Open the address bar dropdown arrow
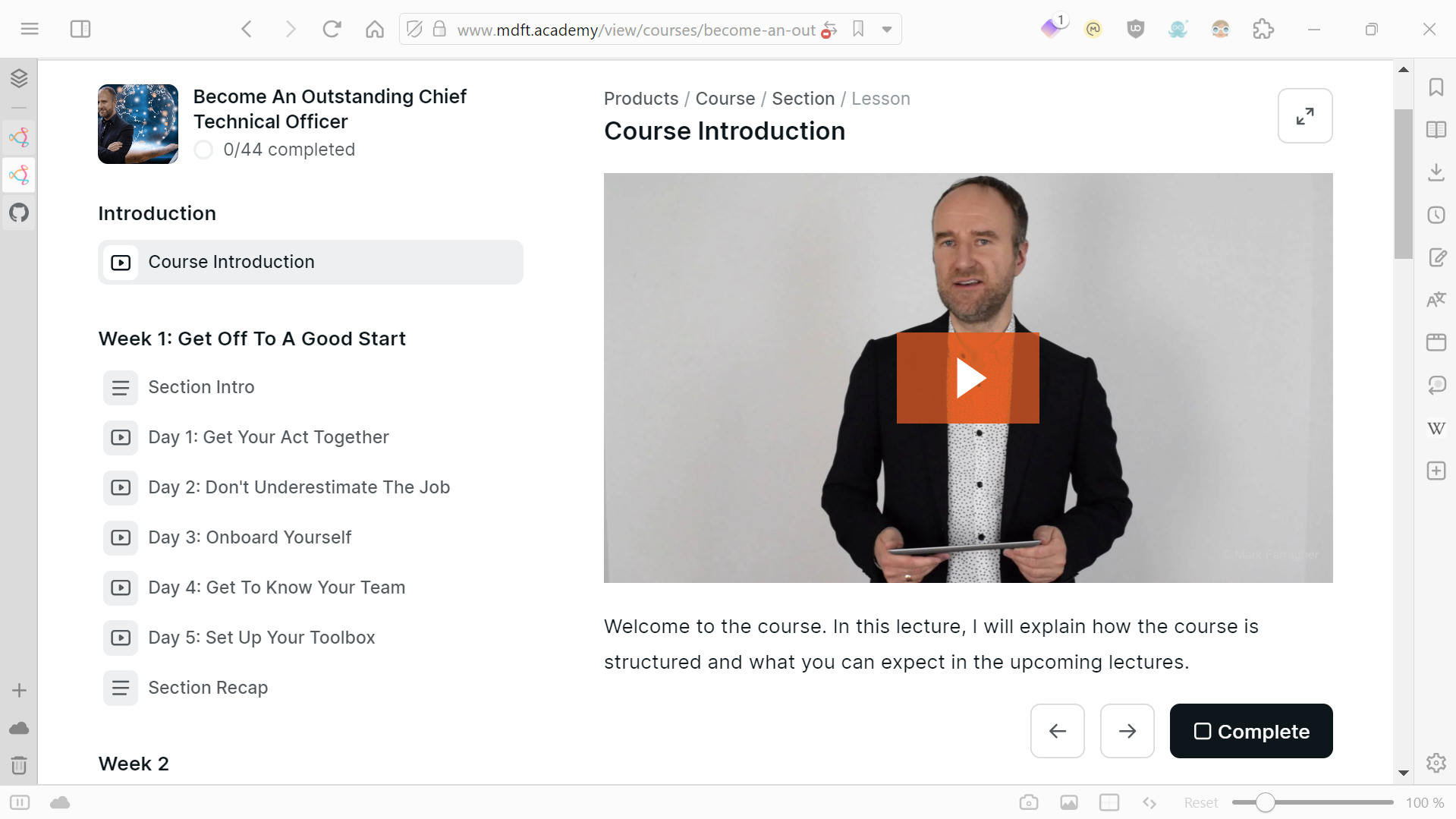Viewport: 1456px width, 819px height. 886,30
